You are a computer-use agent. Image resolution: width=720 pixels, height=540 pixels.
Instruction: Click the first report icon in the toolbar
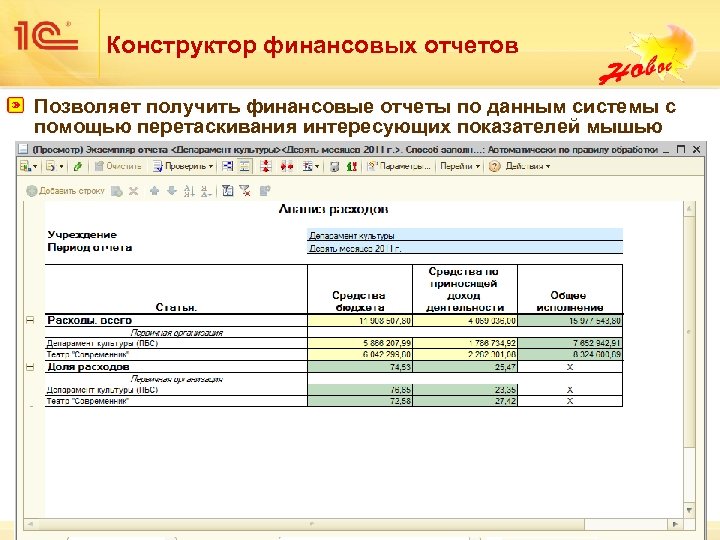pos(25,166)
